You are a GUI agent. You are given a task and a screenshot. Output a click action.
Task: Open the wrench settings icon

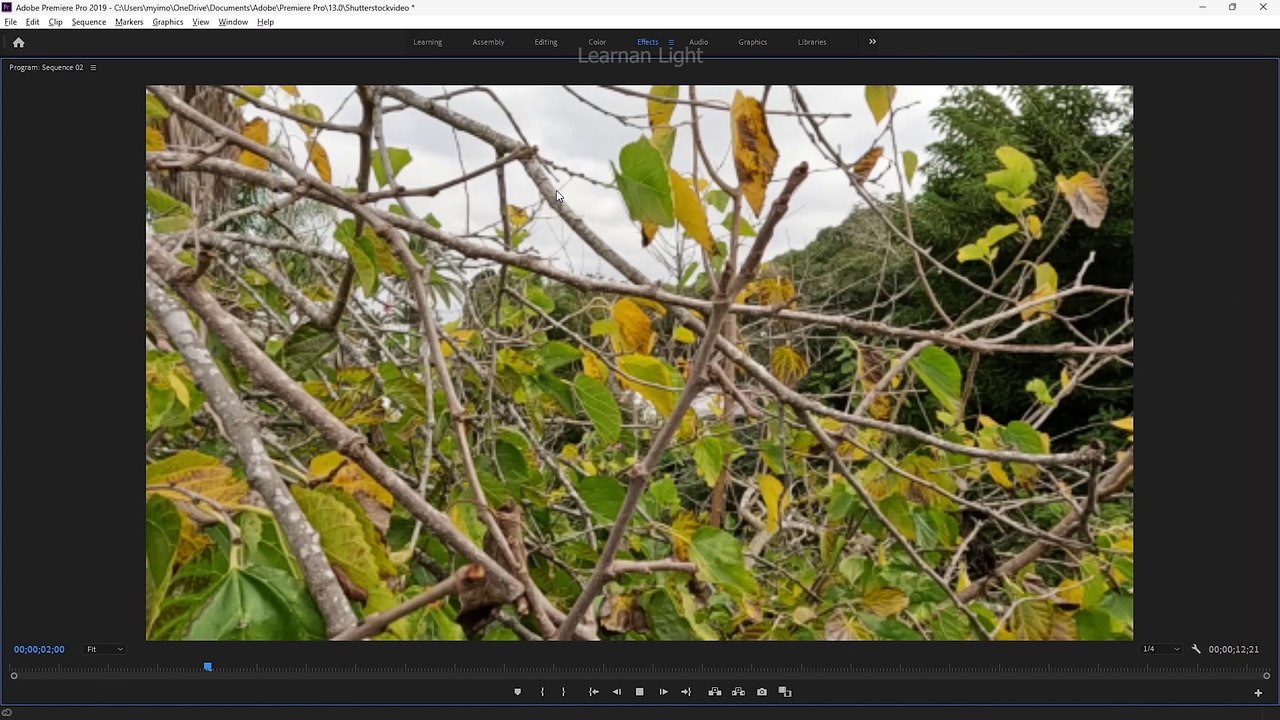(1196, 649)
